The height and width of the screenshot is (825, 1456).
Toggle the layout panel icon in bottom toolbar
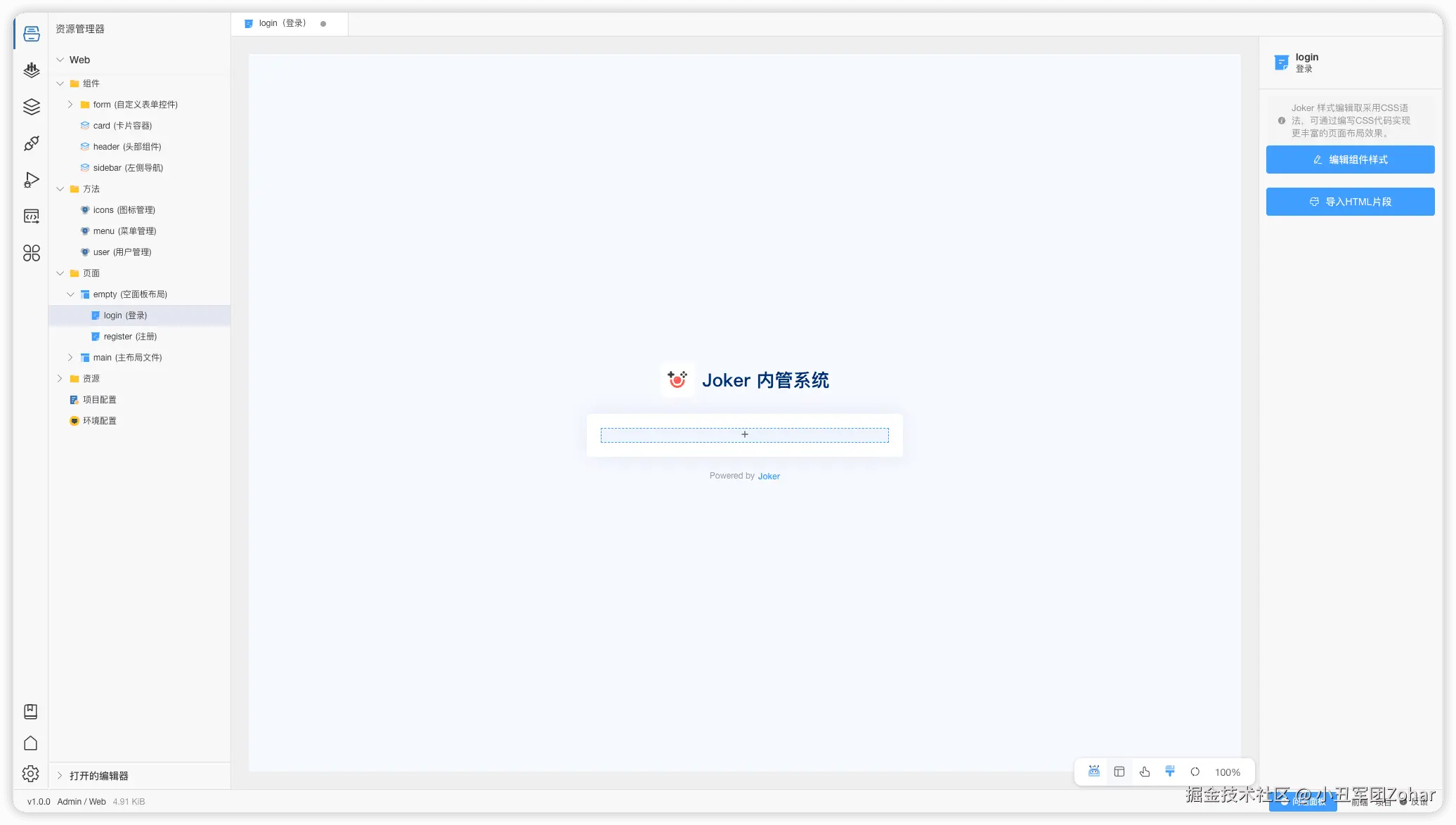[1119, 772]
